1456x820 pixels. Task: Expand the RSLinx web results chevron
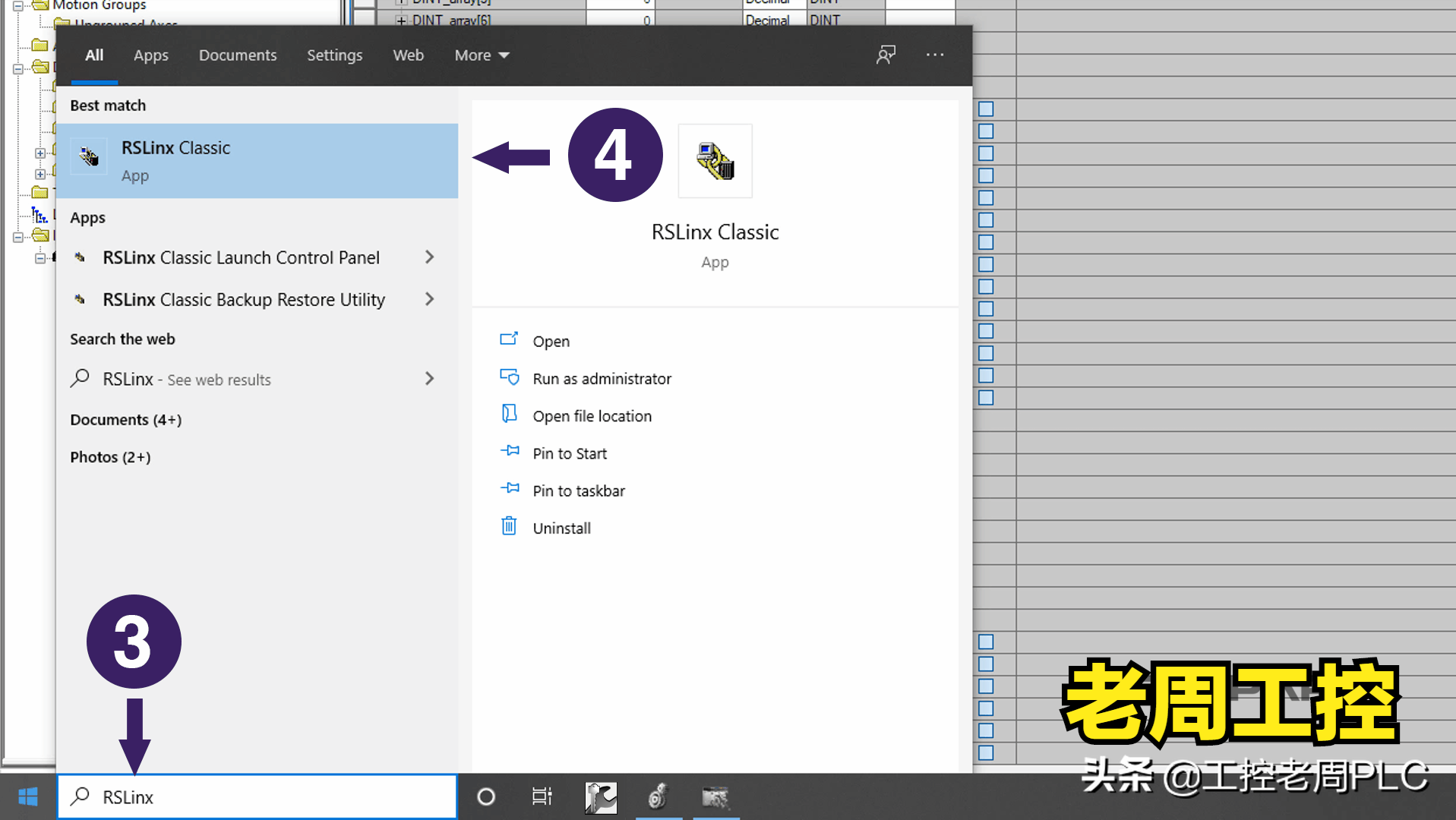pyautogui.click(x=429, y=379)
